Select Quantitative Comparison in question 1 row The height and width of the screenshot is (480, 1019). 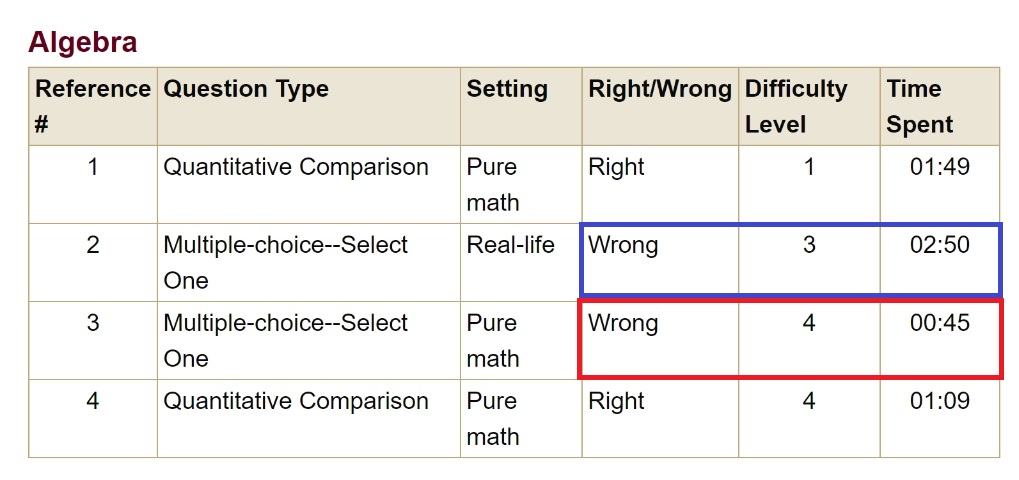(296, 167)
